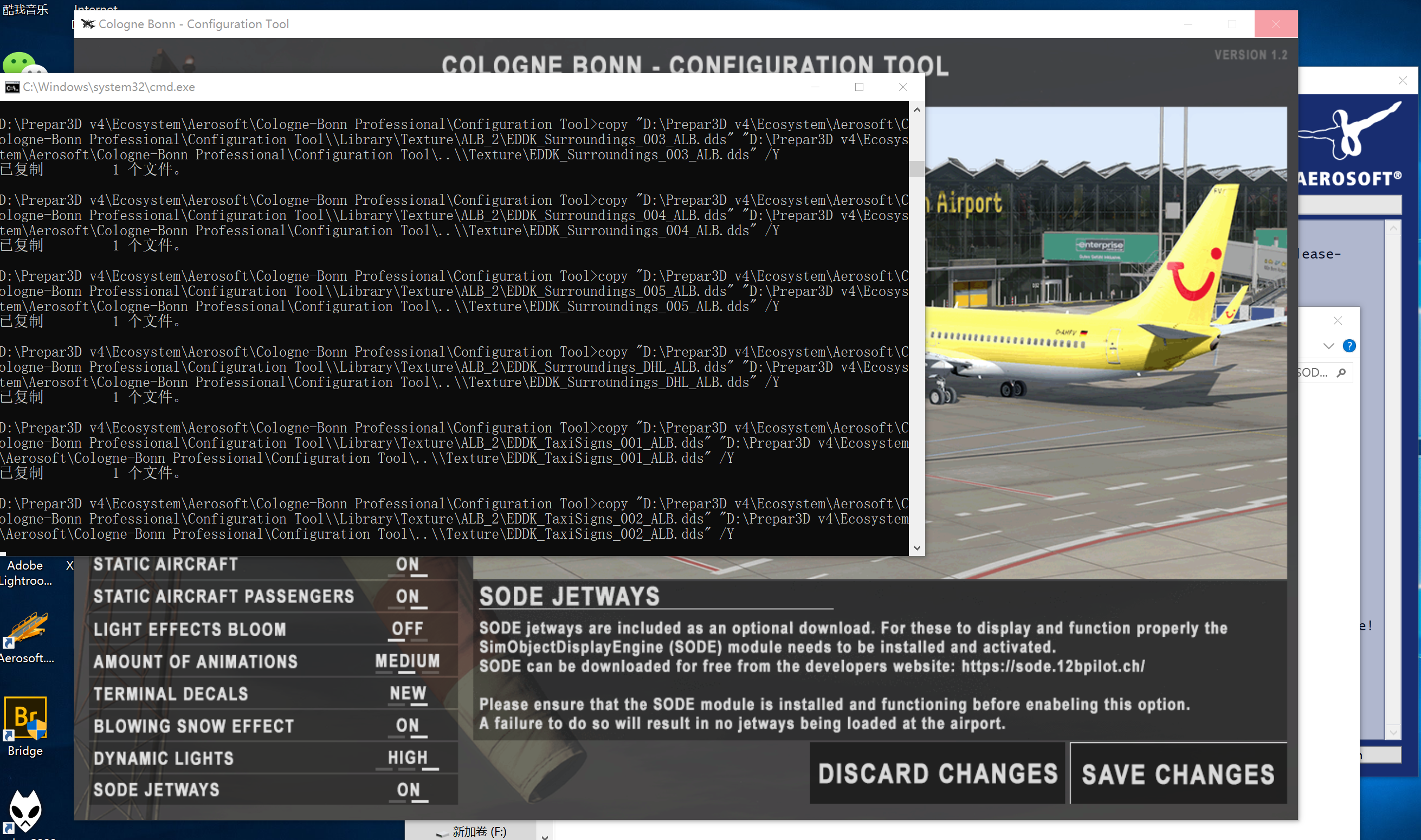The height and width of the screenshot is (840, 1421).
Task: Click cmd.exe window title bar icon
Action: [12, 87]
